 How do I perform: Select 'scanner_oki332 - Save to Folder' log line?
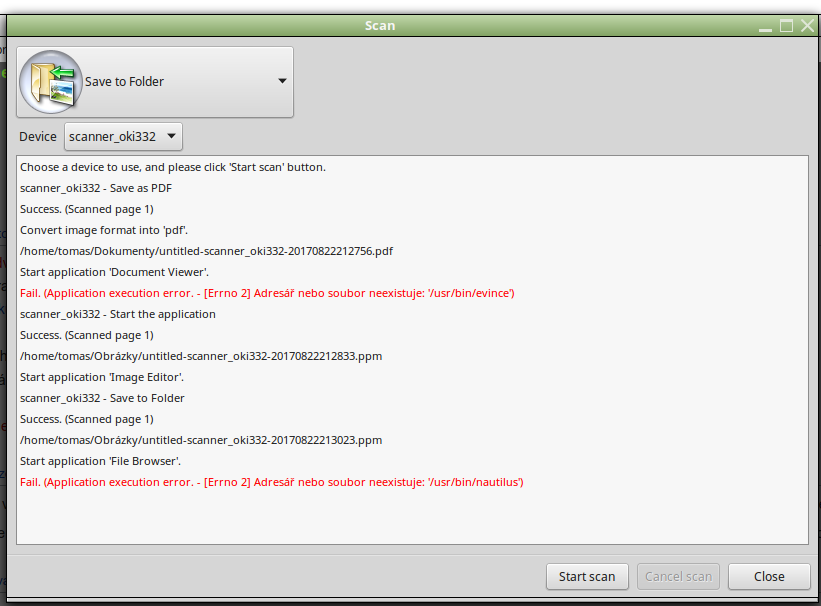click(x=102, y=398)
